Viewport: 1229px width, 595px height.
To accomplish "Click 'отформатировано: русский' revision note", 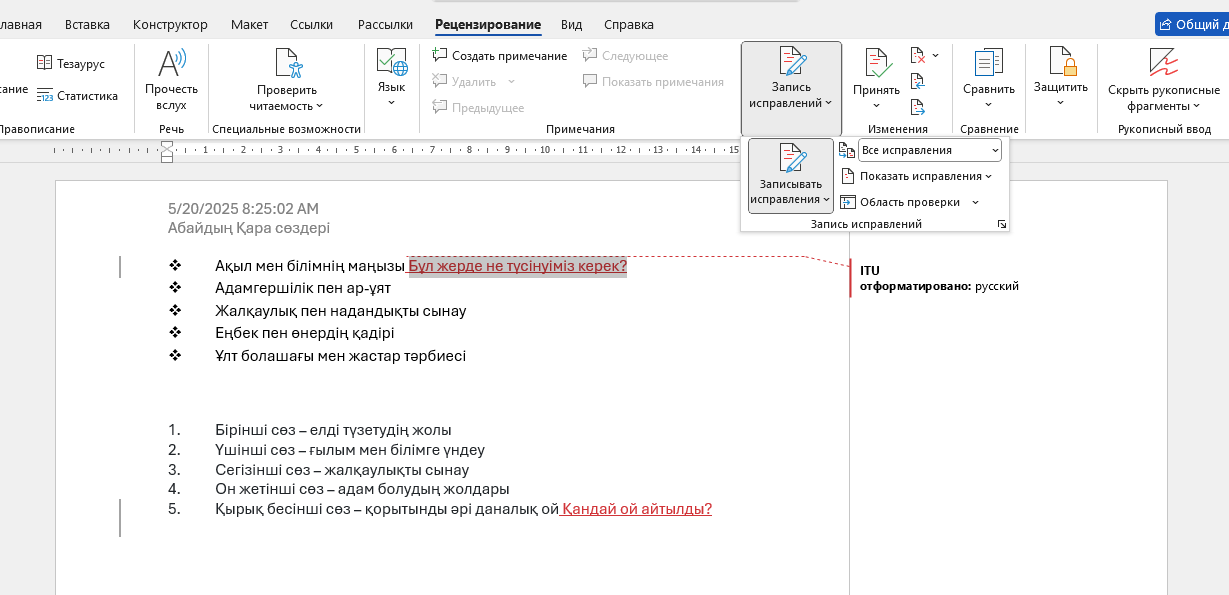I will click(939, 286).
